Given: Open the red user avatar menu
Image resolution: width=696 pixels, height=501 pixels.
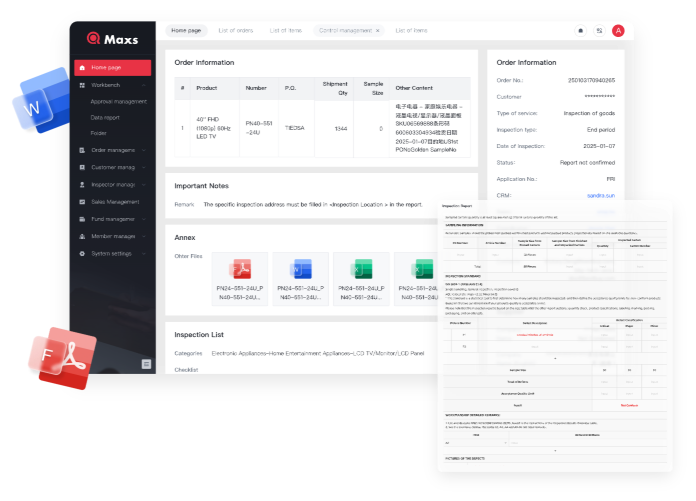Looking at the screenshot, I should 618,31.
